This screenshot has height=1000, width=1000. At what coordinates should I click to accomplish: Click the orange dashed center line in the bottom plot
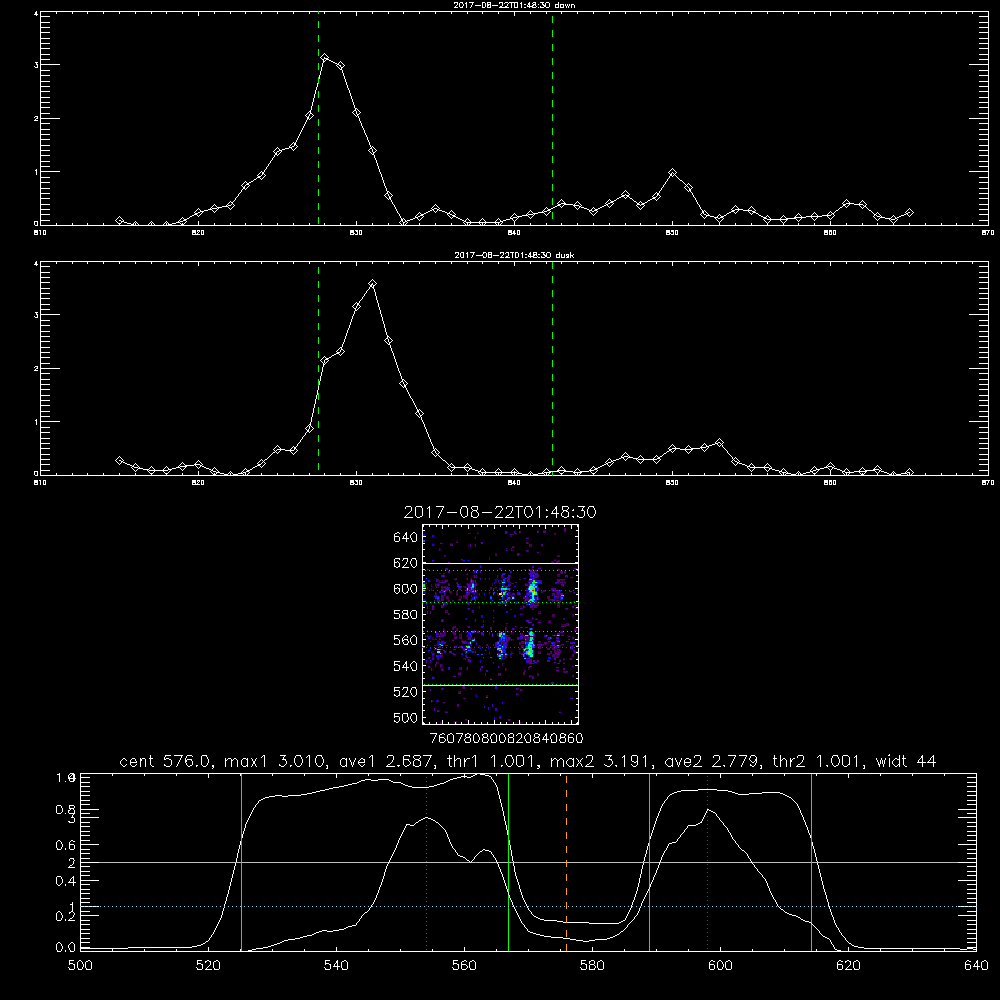[566, 862]
